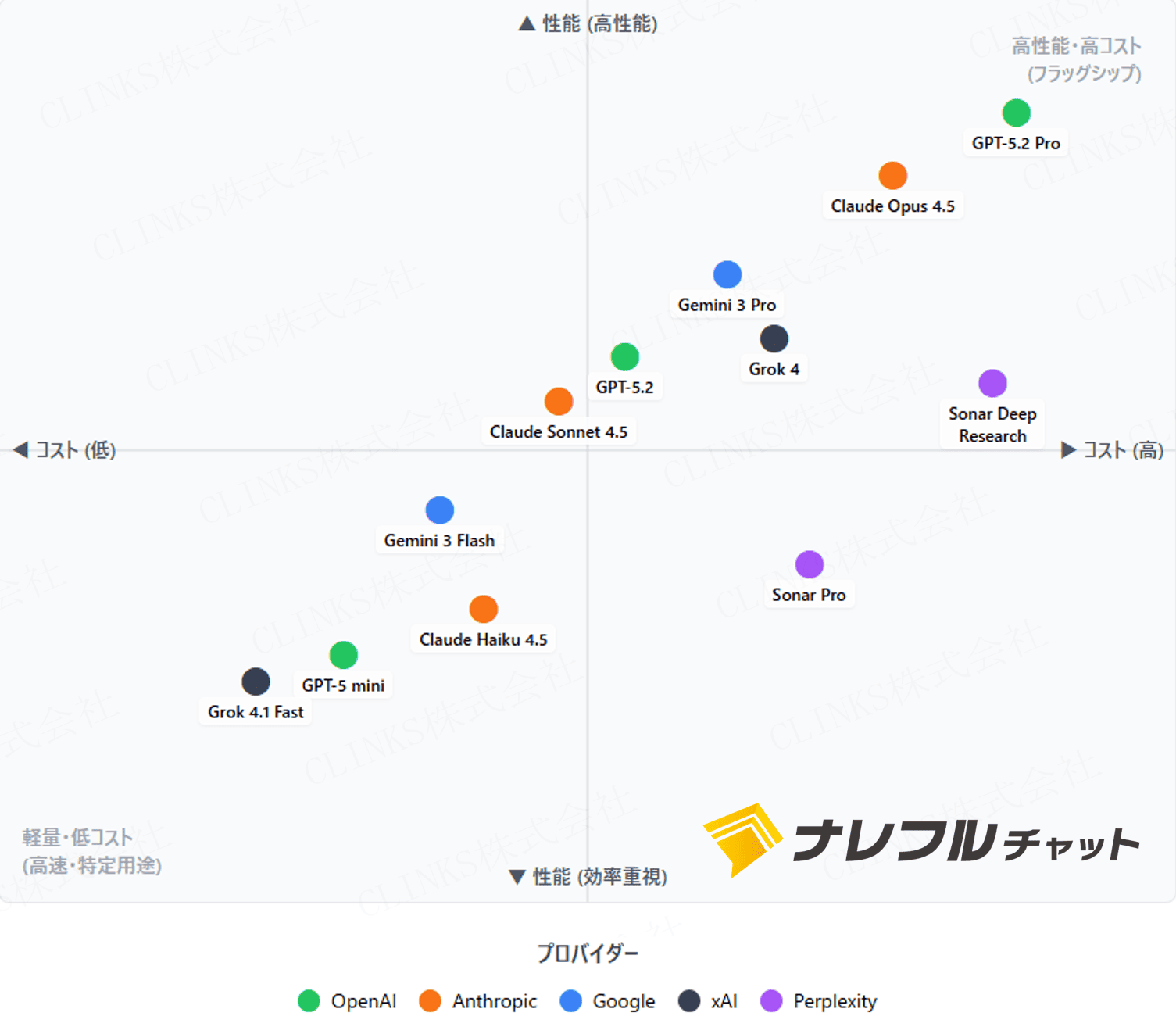Select the Grok 4 dark data point
The height and width of the screenshot is (1034, 1176).
tap(774, 339)
